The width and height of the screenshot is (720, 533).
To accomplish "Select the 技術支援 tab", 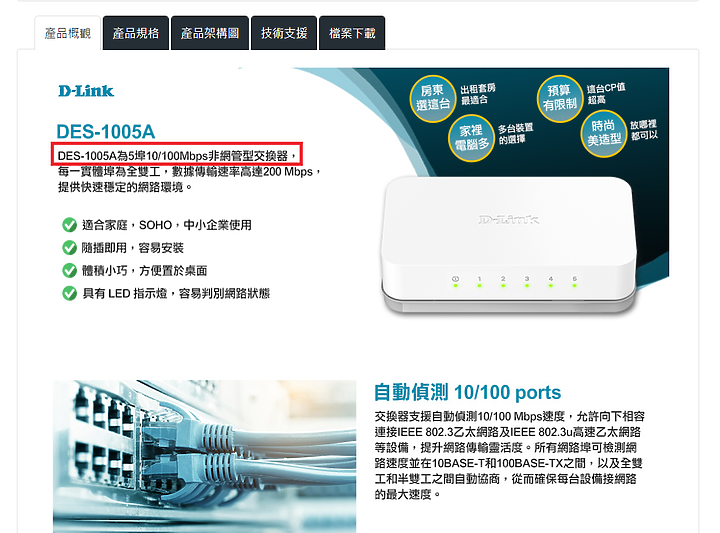I will (x=284, y=33).
